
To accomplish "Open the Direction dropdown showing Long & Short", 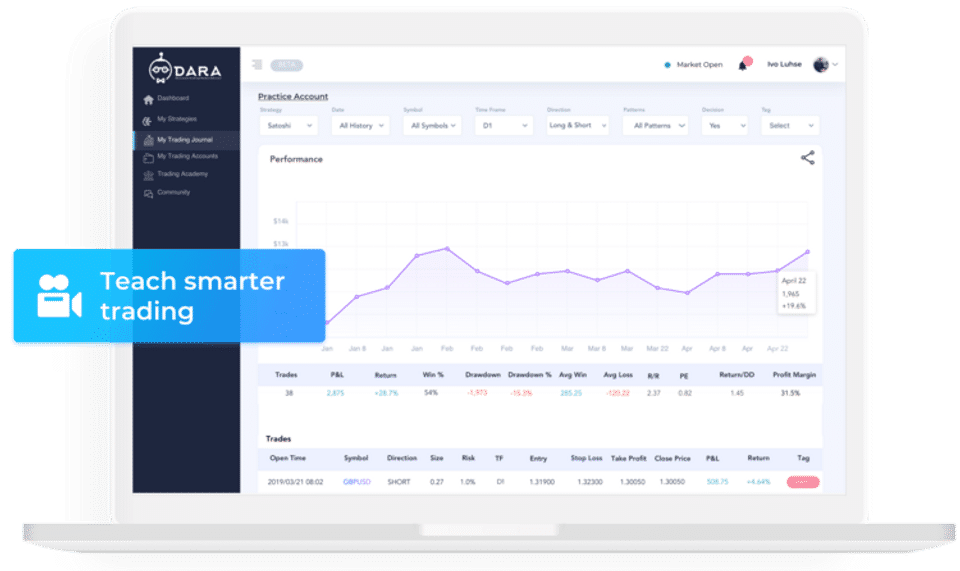I will click(577, 125).
